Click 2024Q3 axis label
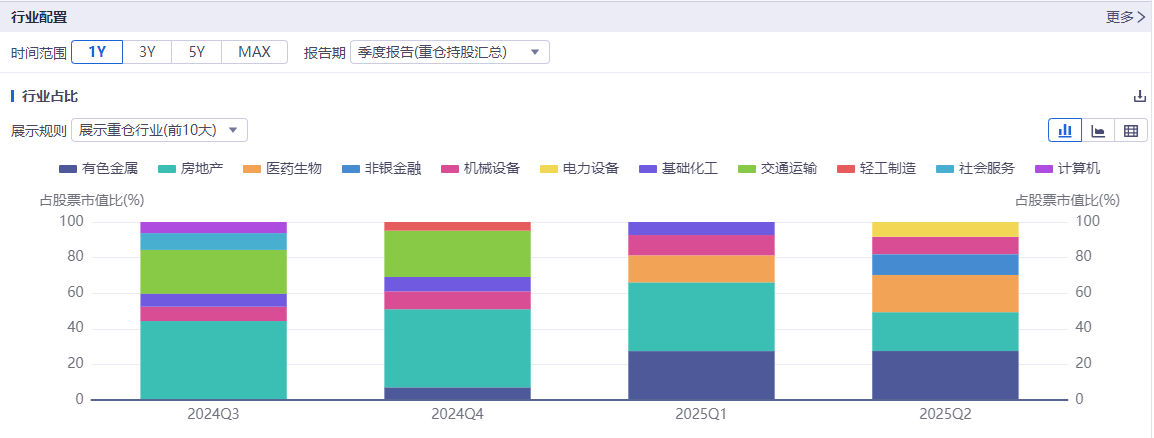 [213, 414]
